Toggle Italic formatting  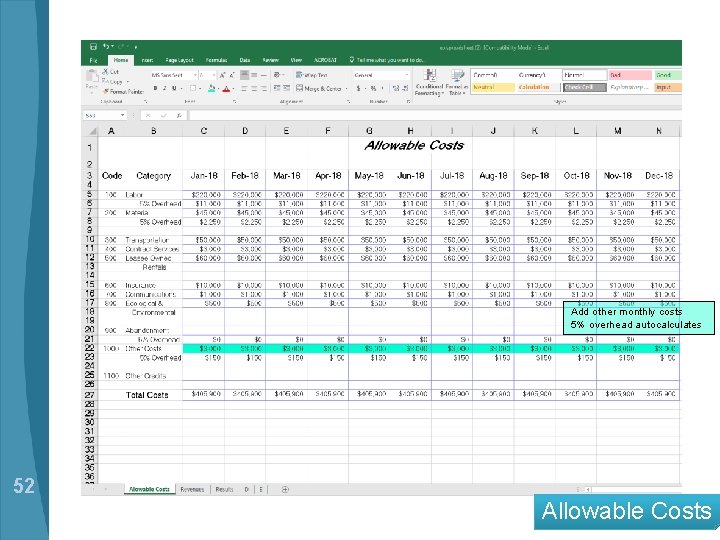(165, 88)
